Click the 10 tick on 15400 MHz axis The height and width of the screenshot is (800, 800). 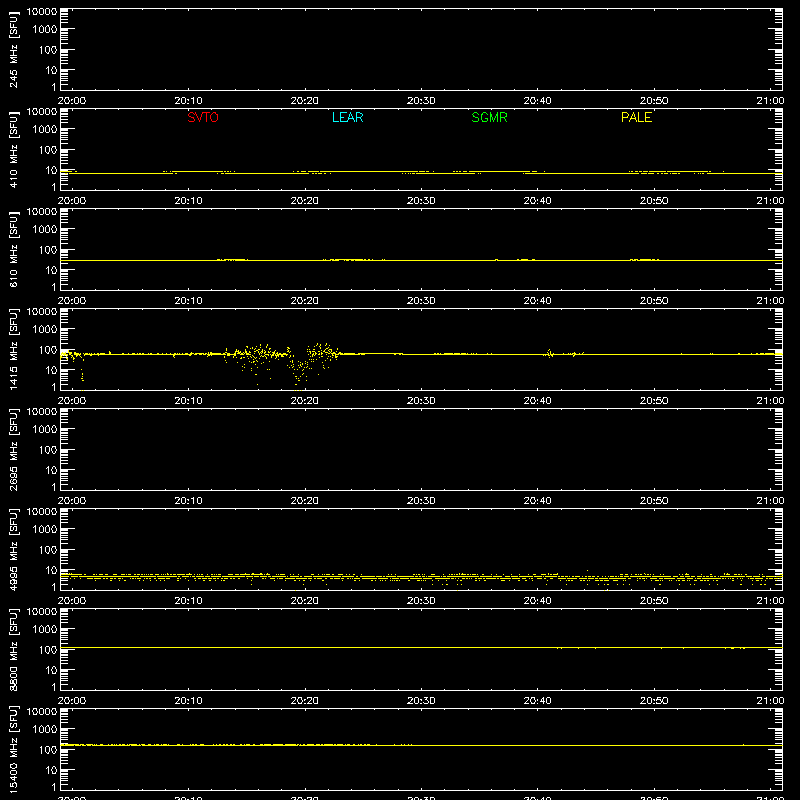(x=52, y=770)
